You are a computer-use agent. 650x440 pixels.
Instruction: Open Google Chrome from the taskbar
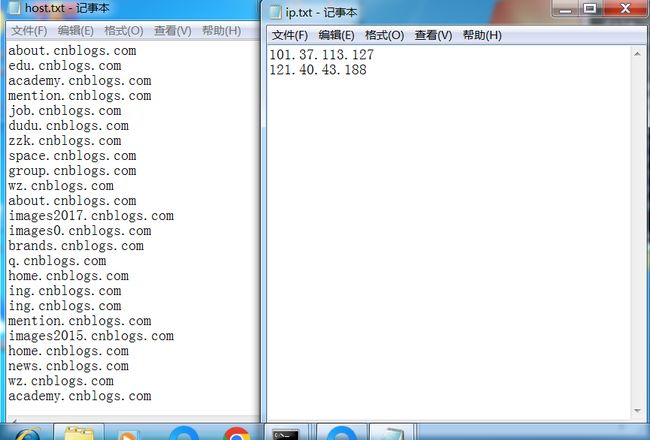coord(236,434)
